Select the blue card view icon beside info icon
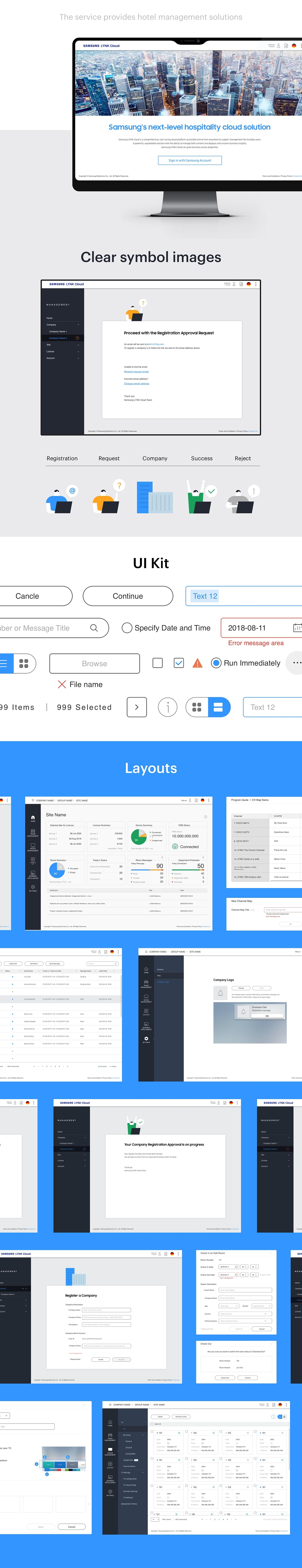 [218, 707]
